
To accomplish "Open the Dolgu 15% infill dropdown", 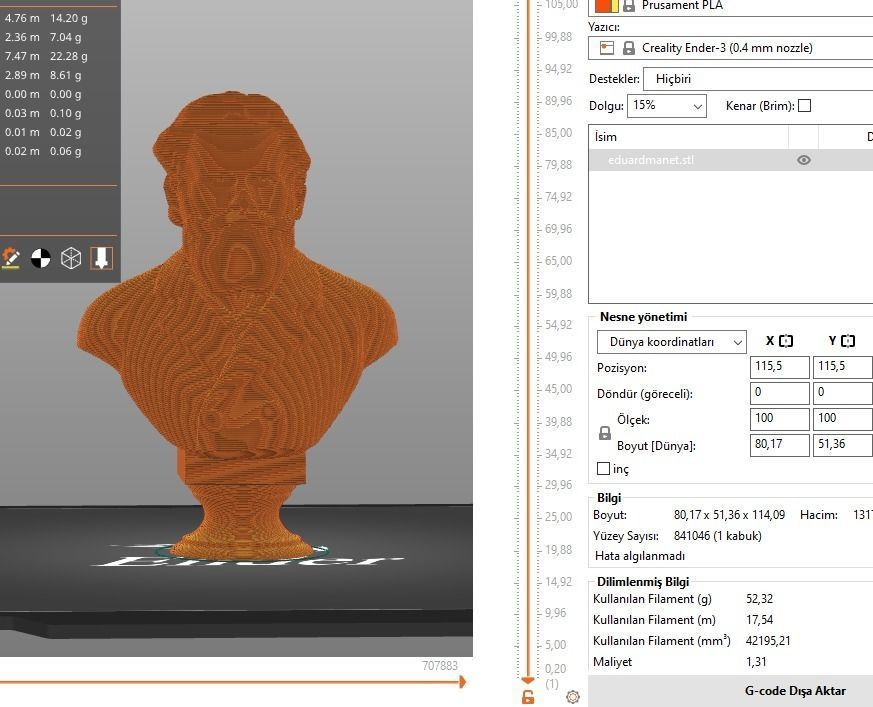I will point(666,106).
